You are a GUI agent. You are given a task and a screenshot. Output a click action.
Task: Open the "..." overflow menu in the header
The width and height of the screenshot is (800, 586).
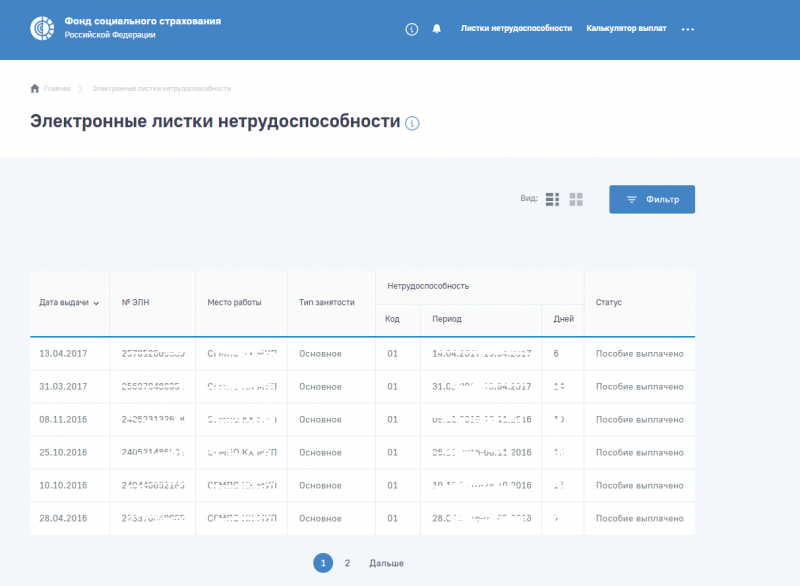687,29
